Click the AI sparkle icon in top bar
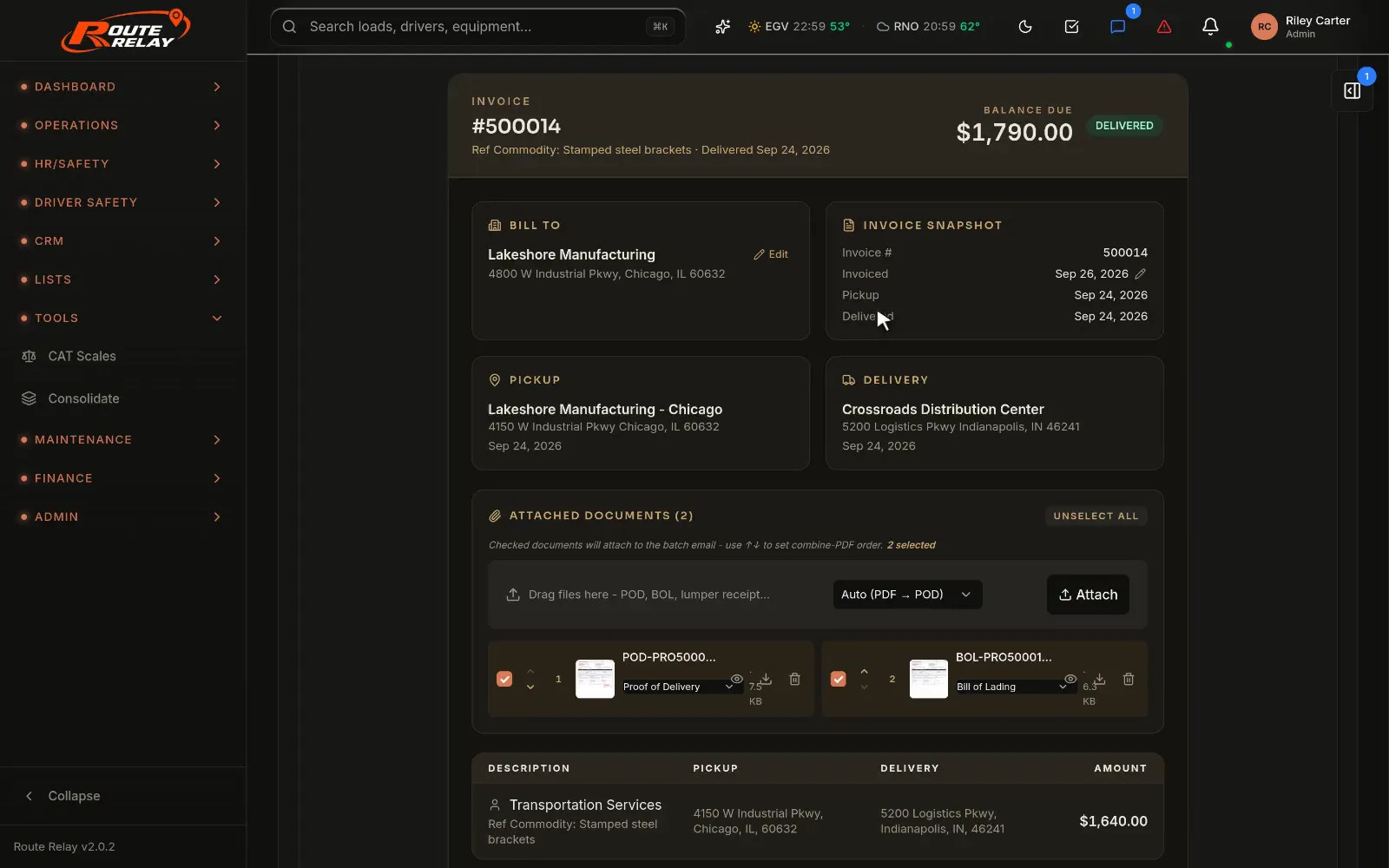The height and width of the screenshot is (868, 1389). pyautogui.click(x=722, y=27)
